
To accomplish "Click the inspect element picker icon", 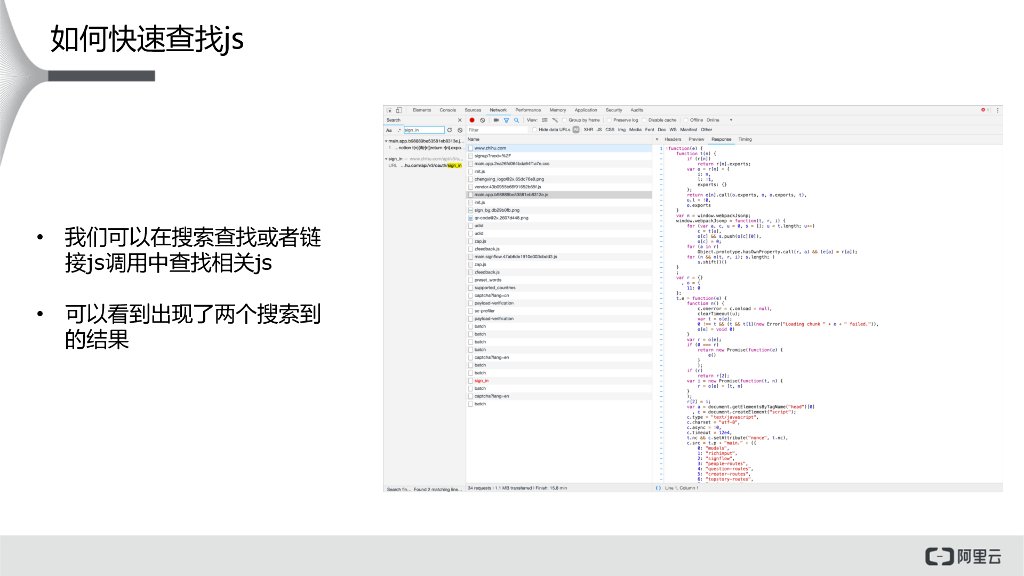I will click(x=388, y=110).
